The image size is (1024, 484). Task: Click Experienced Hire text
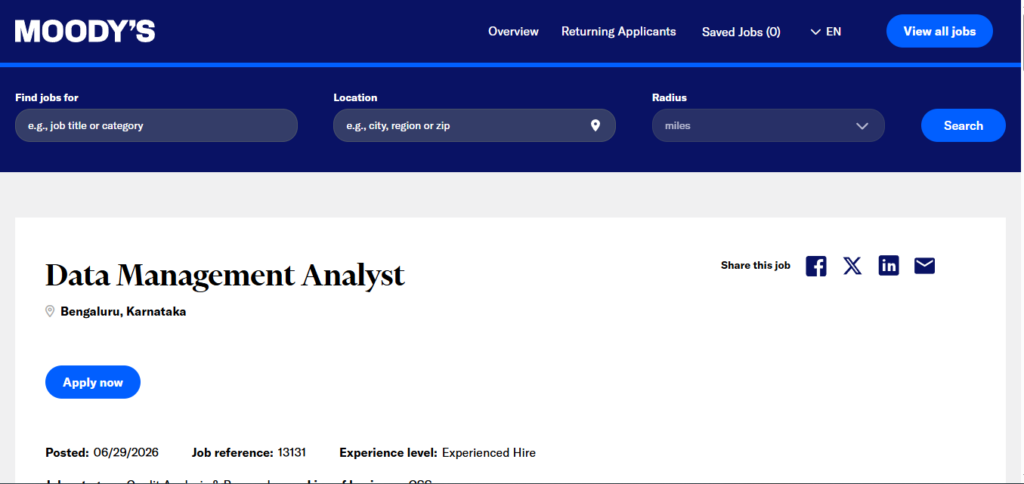pos(488,453)
